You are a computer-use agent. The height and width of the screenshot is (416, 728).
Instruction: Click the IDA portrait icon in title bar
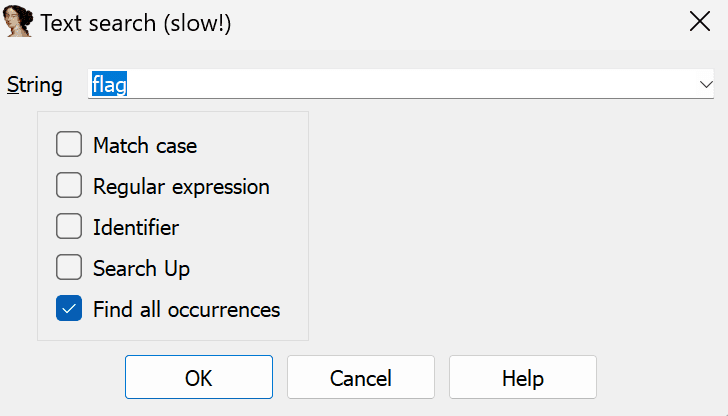pyautogui.click(x=18, y=21)
